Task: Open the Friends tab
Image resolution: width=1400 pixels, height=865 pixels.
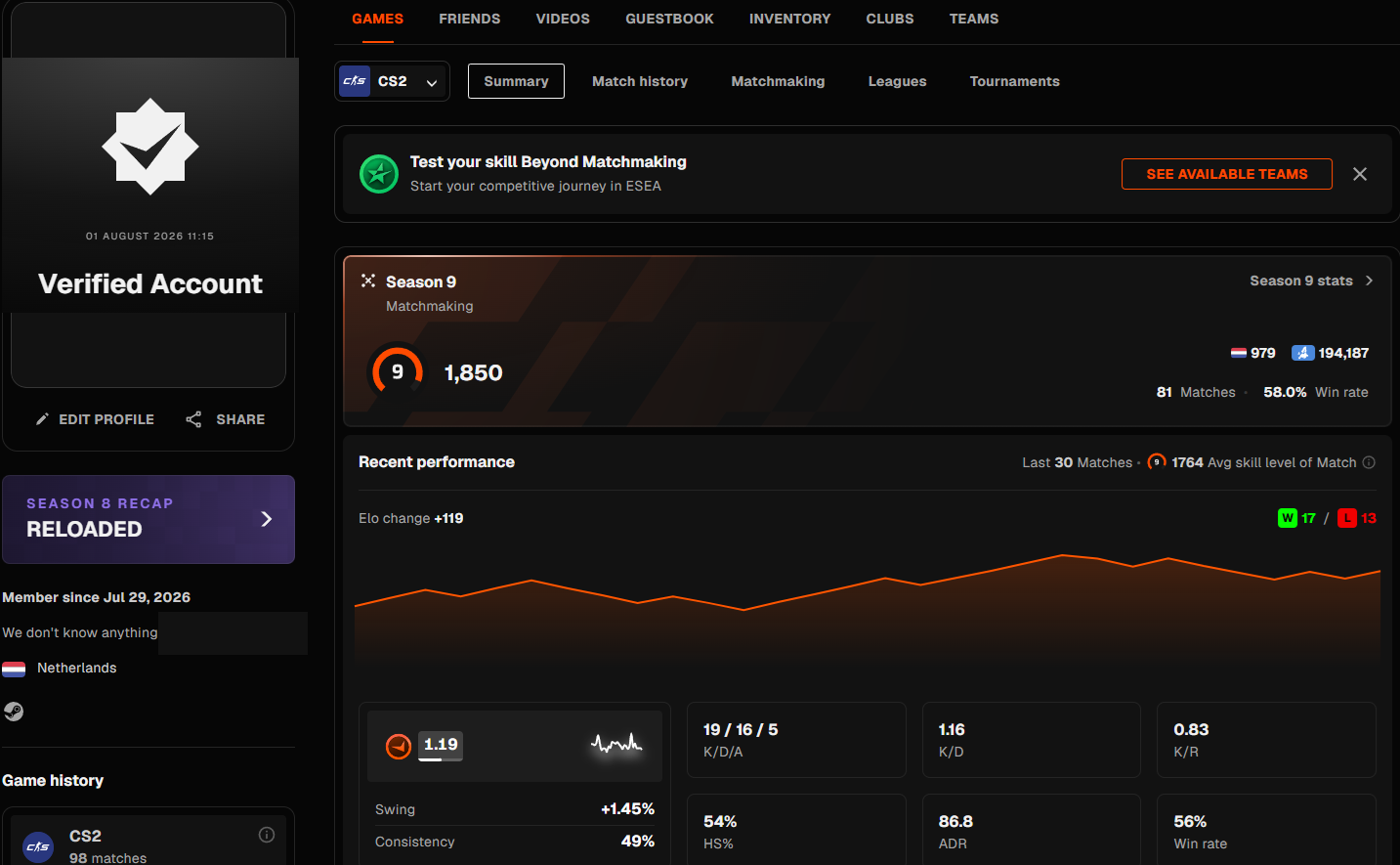Action: point(469,19)
